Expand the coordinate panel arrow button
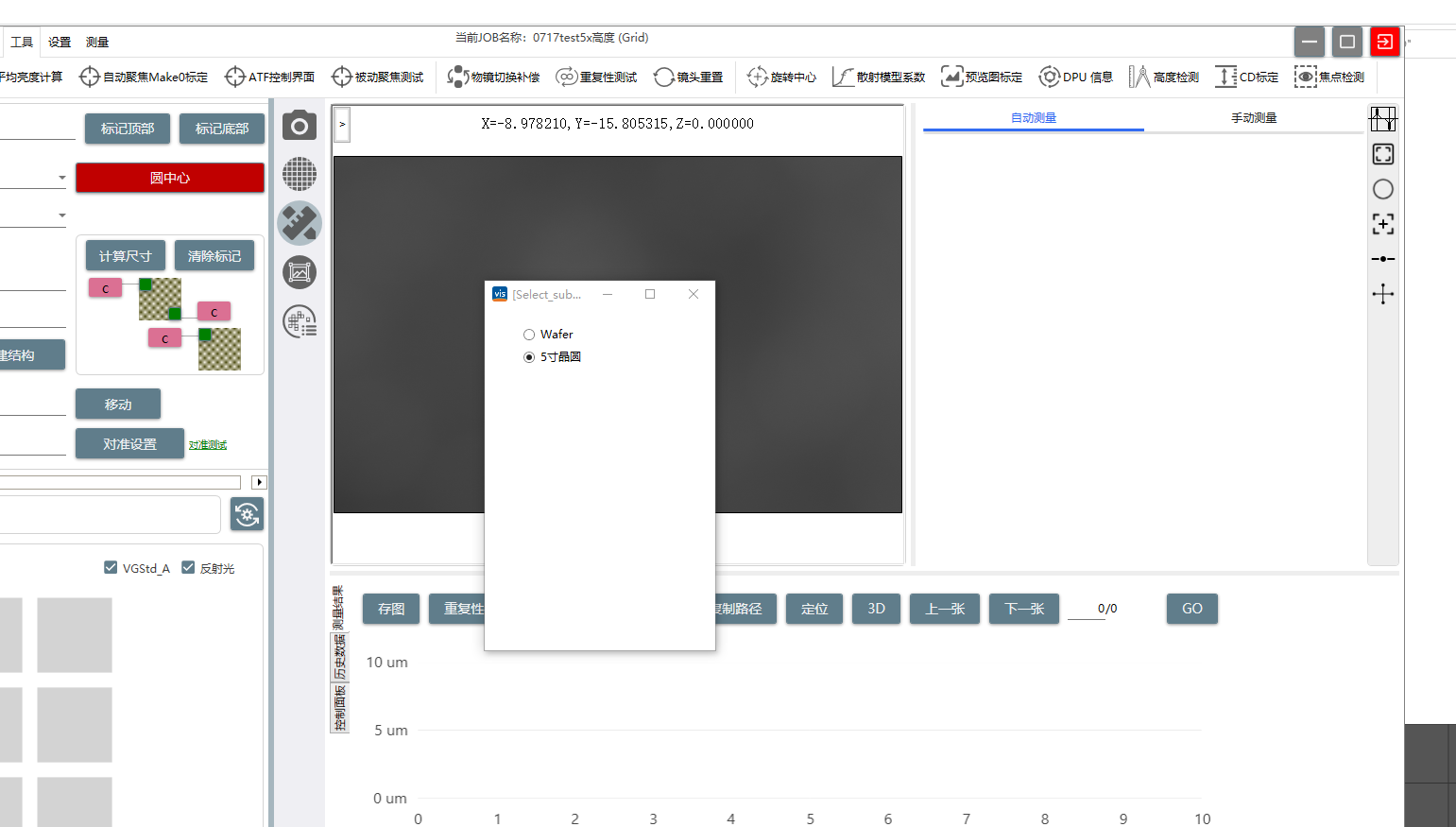1456x827 pixels. pyautogui.click(x=342, y=124)
